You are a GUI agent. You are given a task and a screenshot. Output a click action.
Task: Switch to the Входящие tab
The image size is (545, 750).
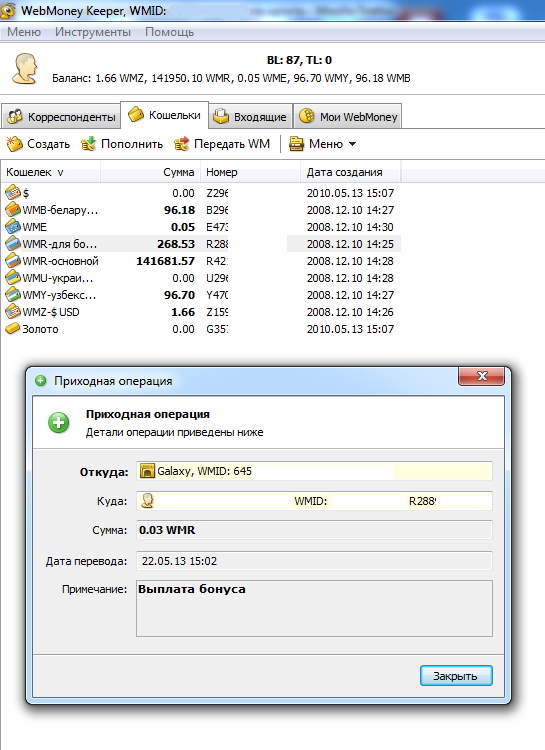[251, 117]
